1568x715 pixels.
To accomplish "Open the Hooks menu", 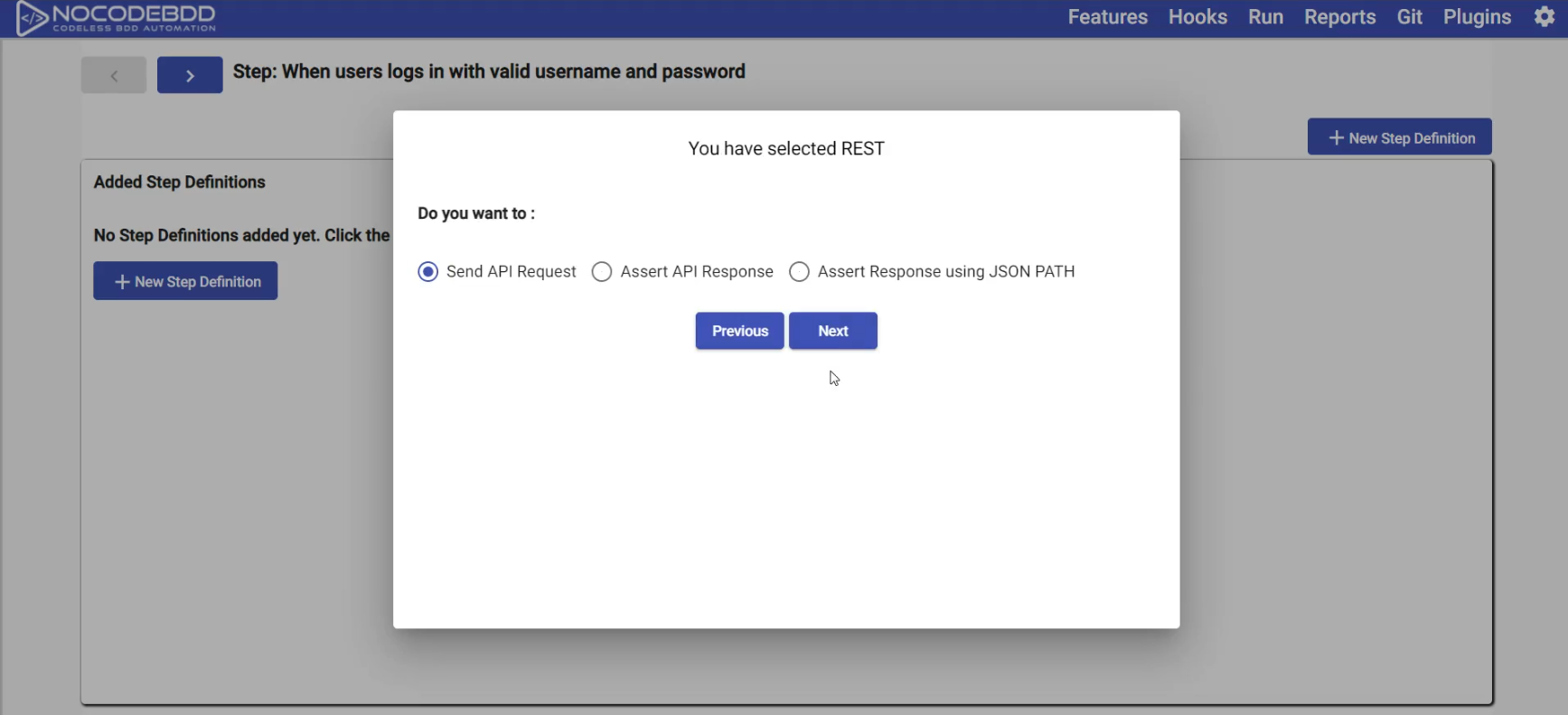I will coord(1197,16).
